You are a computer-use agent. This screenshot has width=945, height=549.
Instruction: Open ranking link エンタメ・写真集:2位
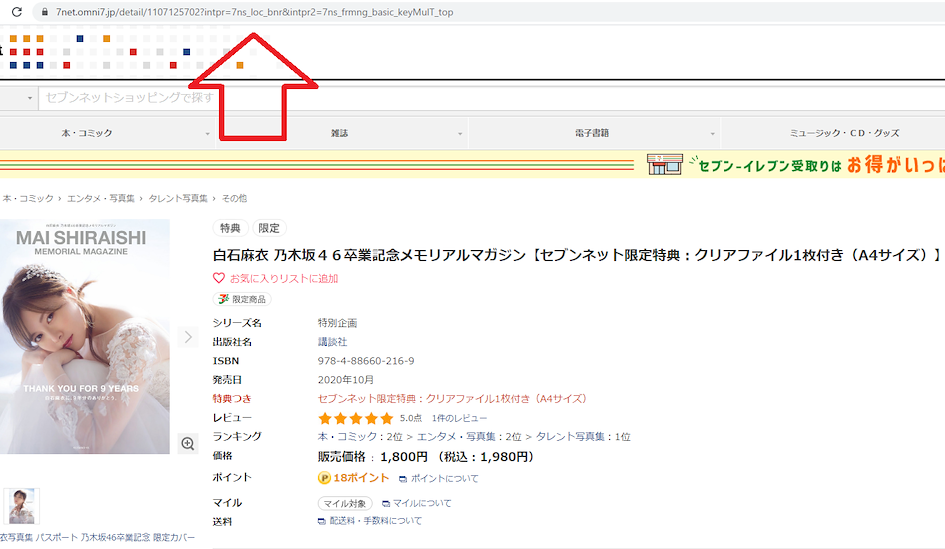(x=469, y=436)
